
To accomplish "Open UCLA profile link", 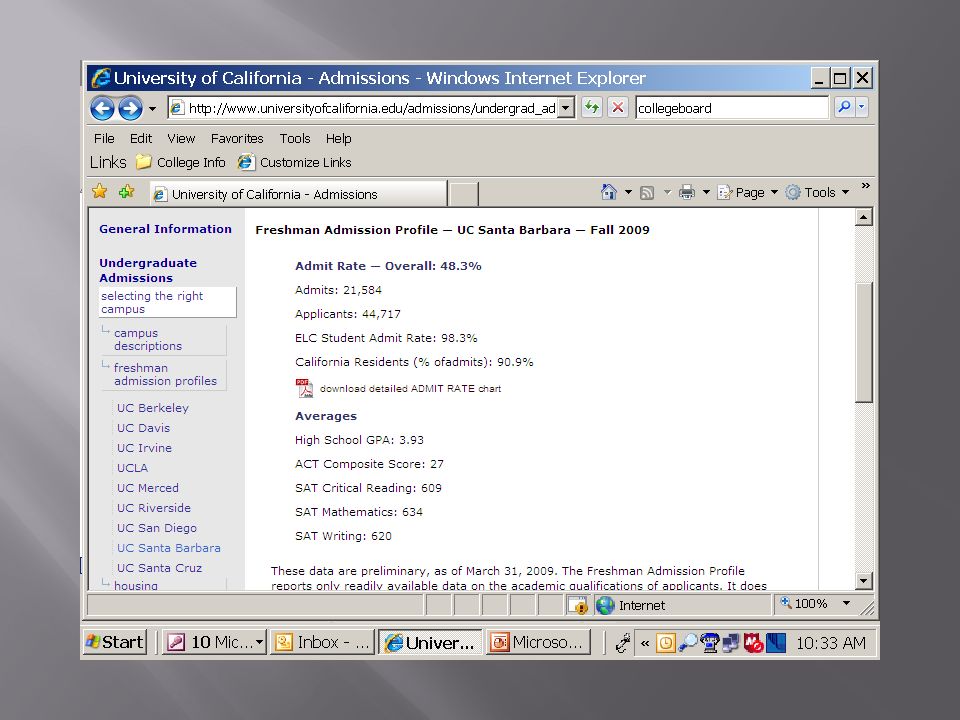I will pos(132,468).
